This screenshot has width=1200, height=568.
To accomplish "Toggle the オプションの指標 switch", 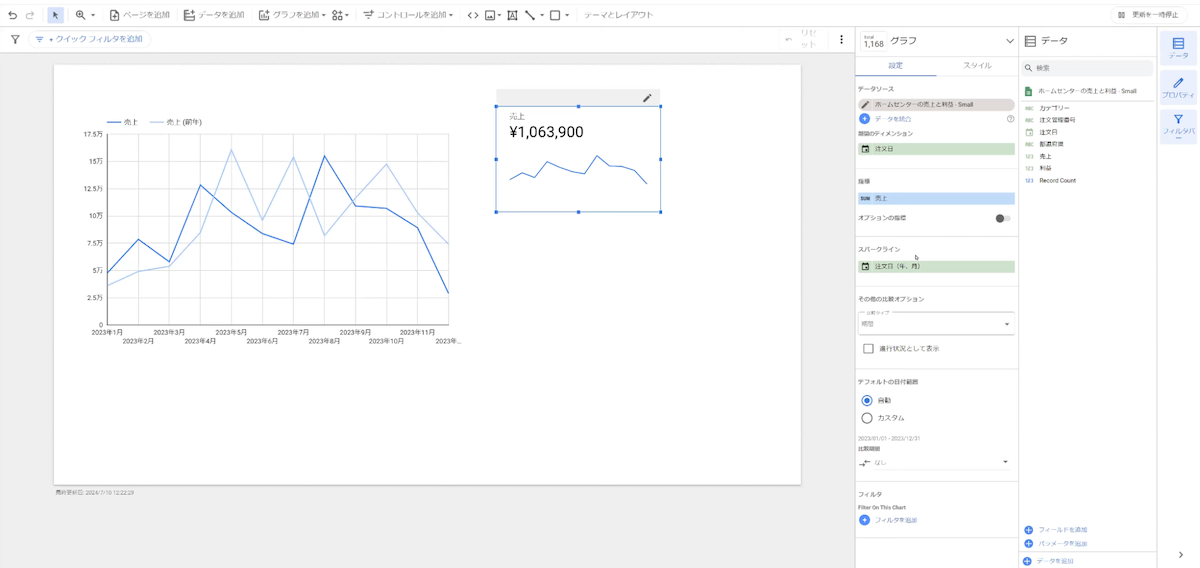I will click(x=1002, y=218).
